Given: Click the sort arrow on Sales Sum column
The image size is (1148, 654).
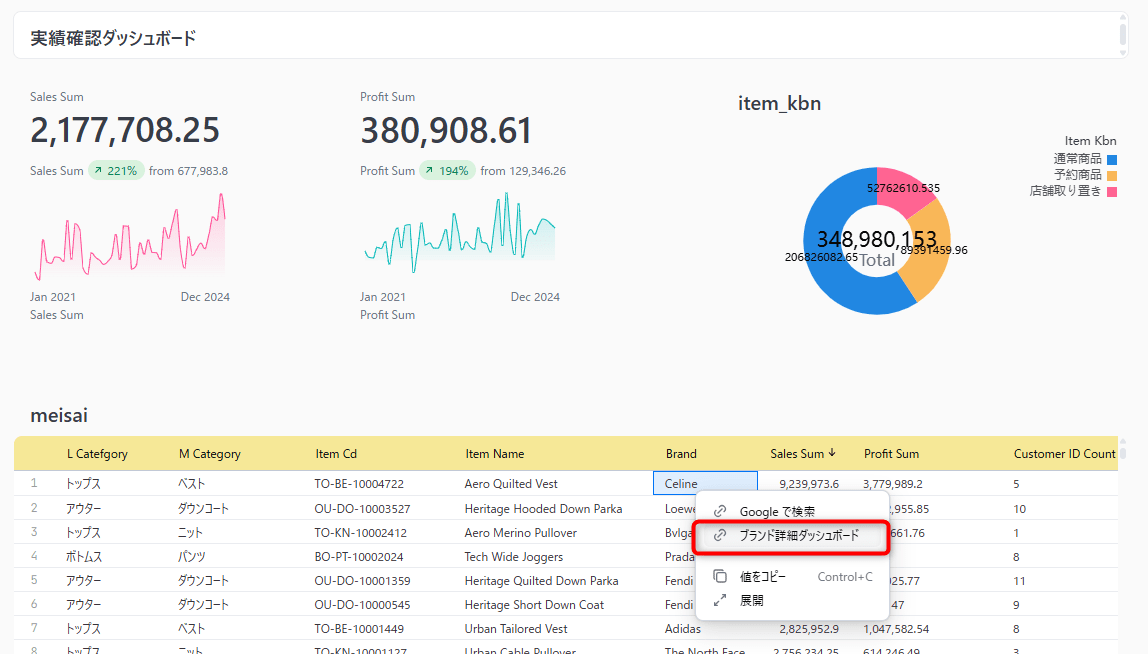Looking at the screenshot, I should (x=832, y=453).
